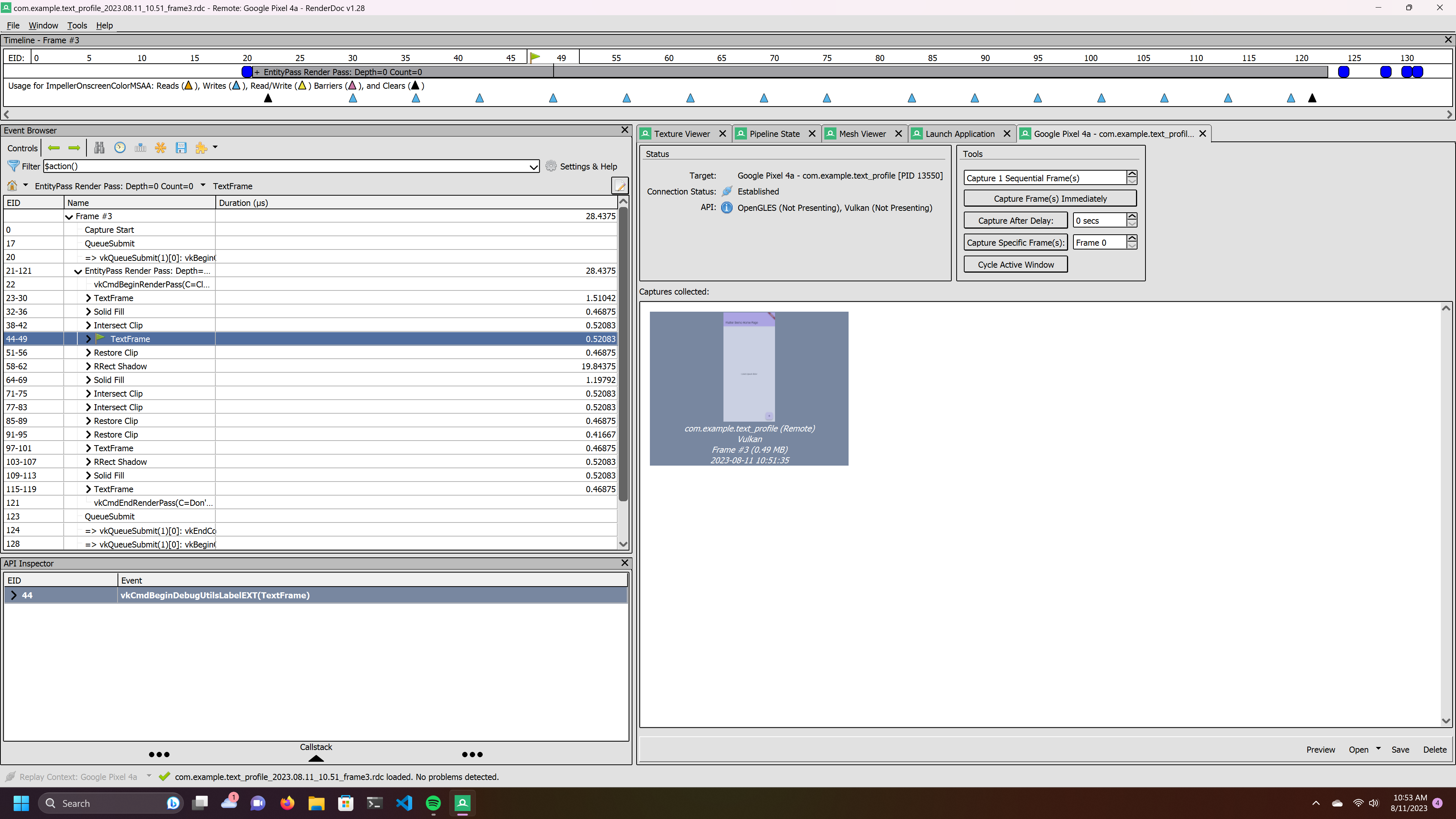Viewport: 1456px width, 819px height.
Task: Click Capture Frame(s) Immediately button
Action: [1050, 199]
